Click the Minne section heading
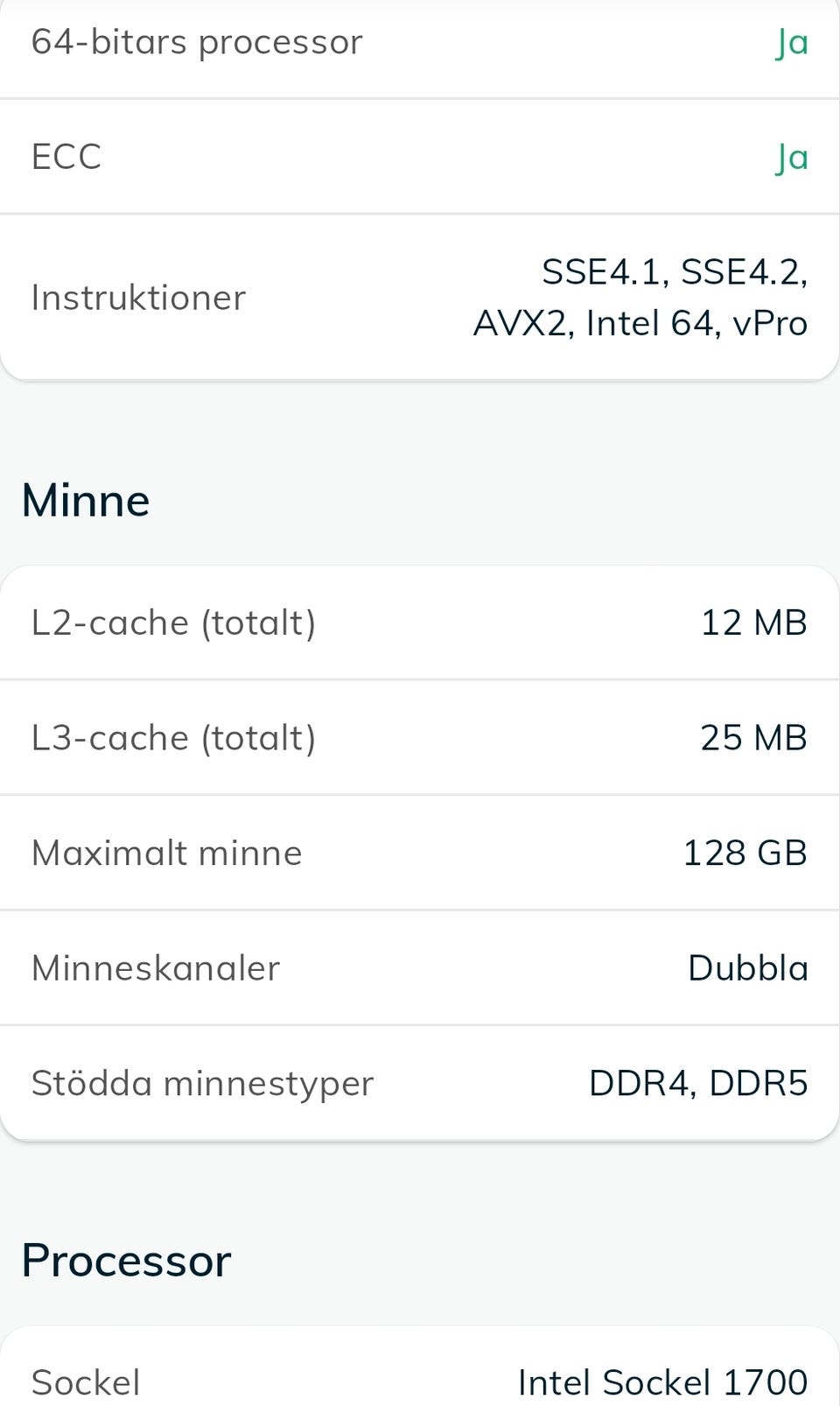The image size is (840, 1406). click(x=86, y=501)
